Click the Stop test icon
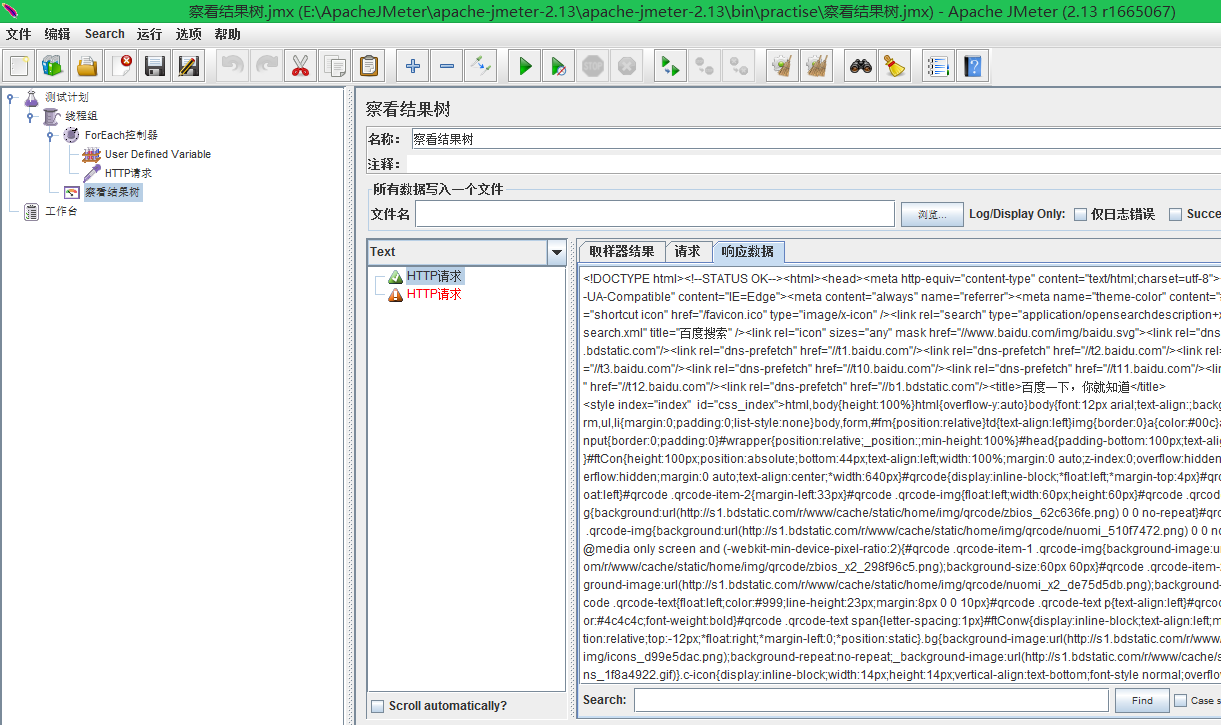The width and height of the screenshot is (1221, 725). pos(592,67)
